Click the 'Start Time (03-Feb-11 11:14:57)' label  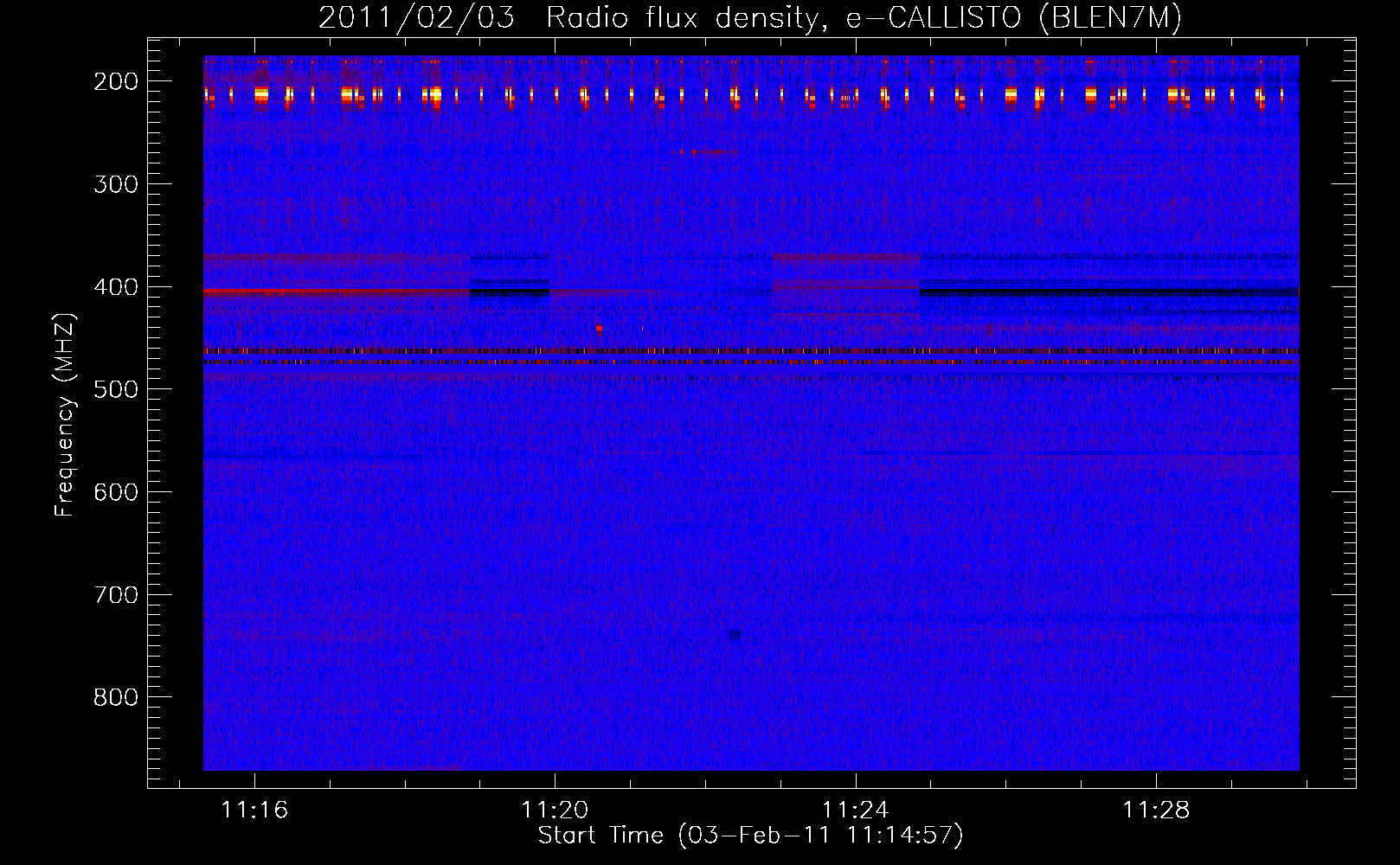point(750,836)
